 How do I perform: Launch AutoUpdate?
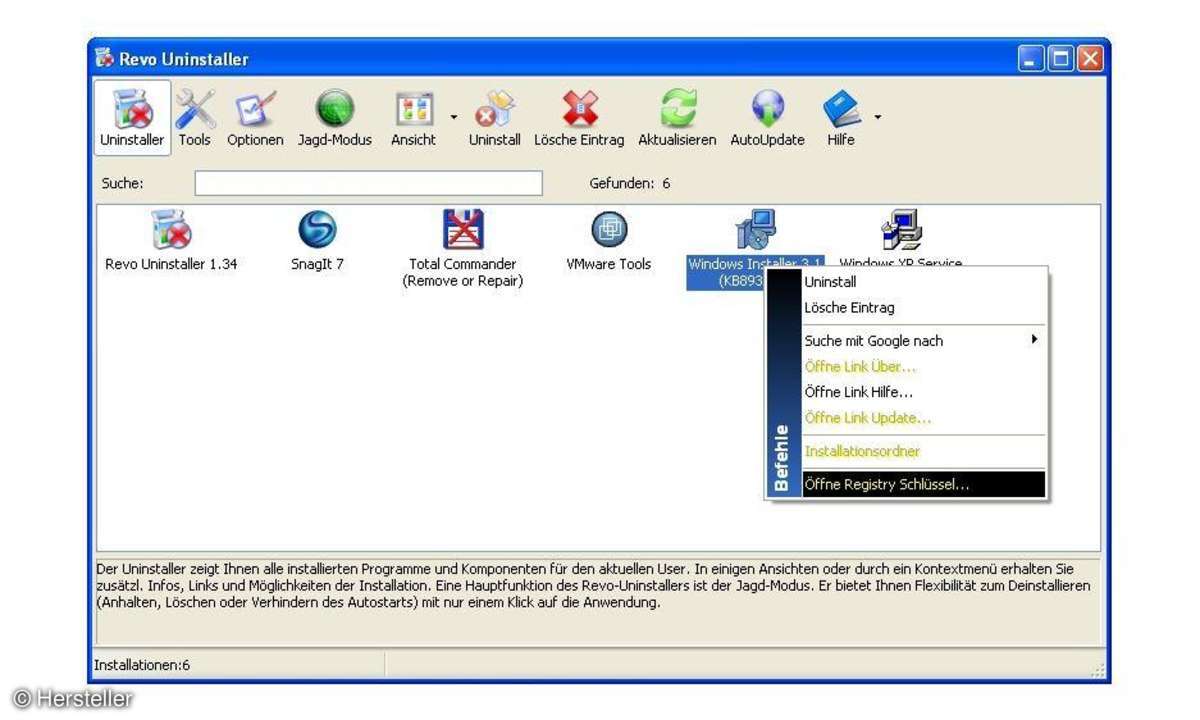click(767, 117)
